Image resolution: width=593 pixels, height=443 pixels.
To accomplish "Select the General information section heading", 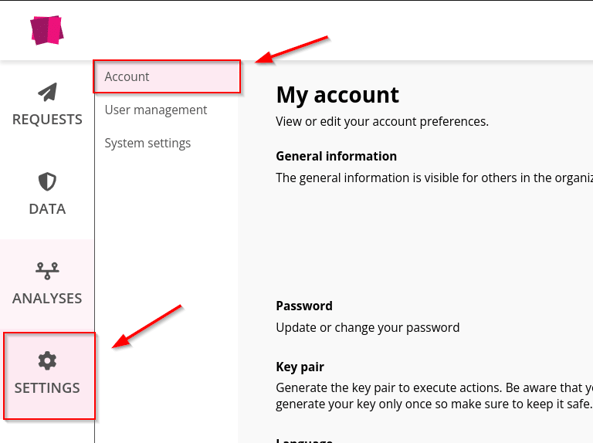I will coord(336,156).
